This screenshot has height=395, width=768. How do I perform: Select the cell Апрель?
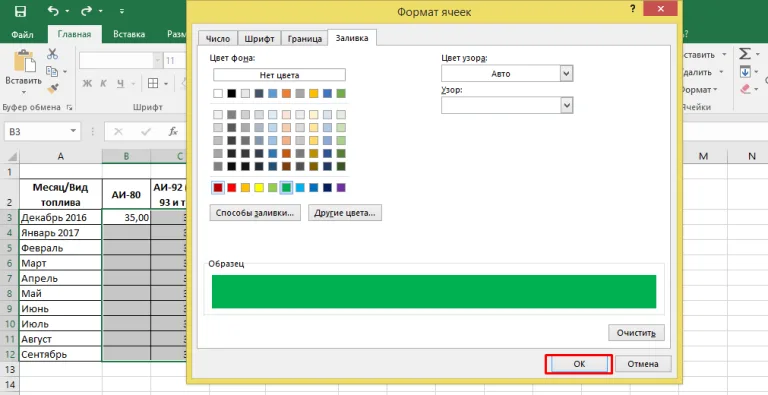point(61,278)
